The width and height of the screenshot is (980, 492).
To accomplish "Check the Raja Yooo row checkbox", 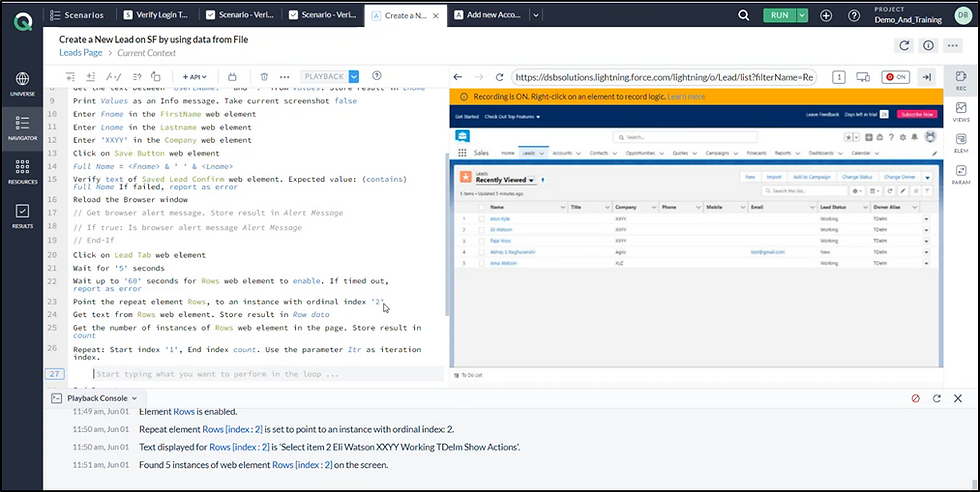I will [x=481, y=241].
